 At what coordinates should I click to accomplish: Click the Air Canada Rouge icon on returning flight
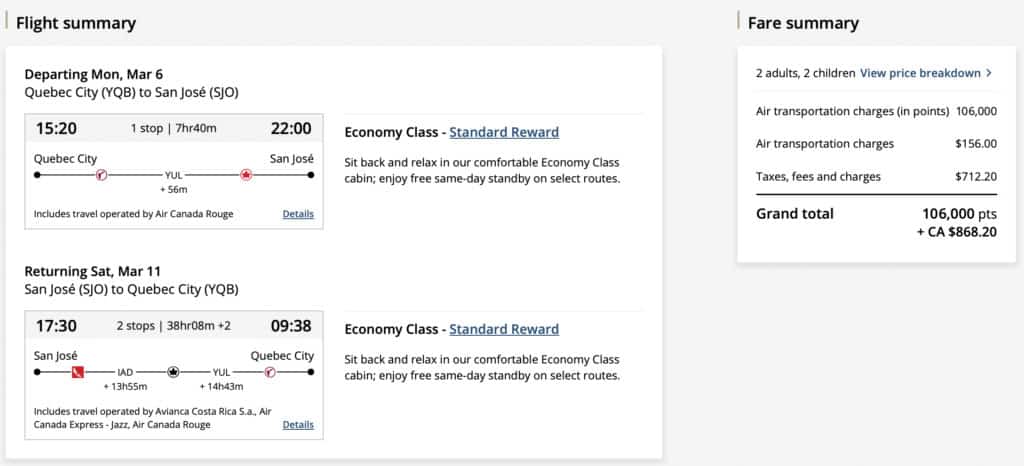click(x=269, y=372)
